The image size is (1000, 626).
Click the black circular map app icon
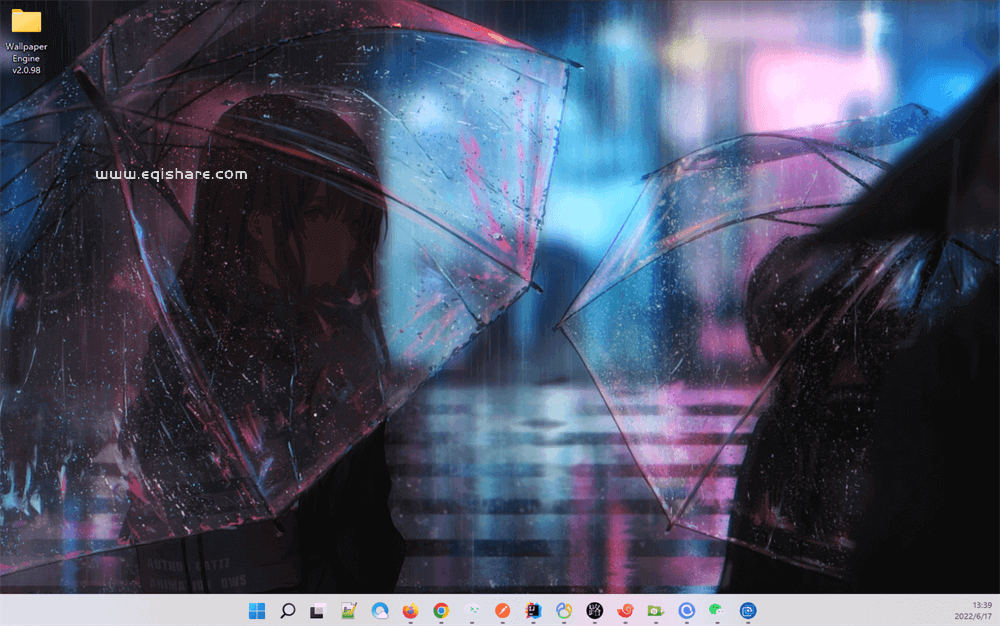click(594, 611)
